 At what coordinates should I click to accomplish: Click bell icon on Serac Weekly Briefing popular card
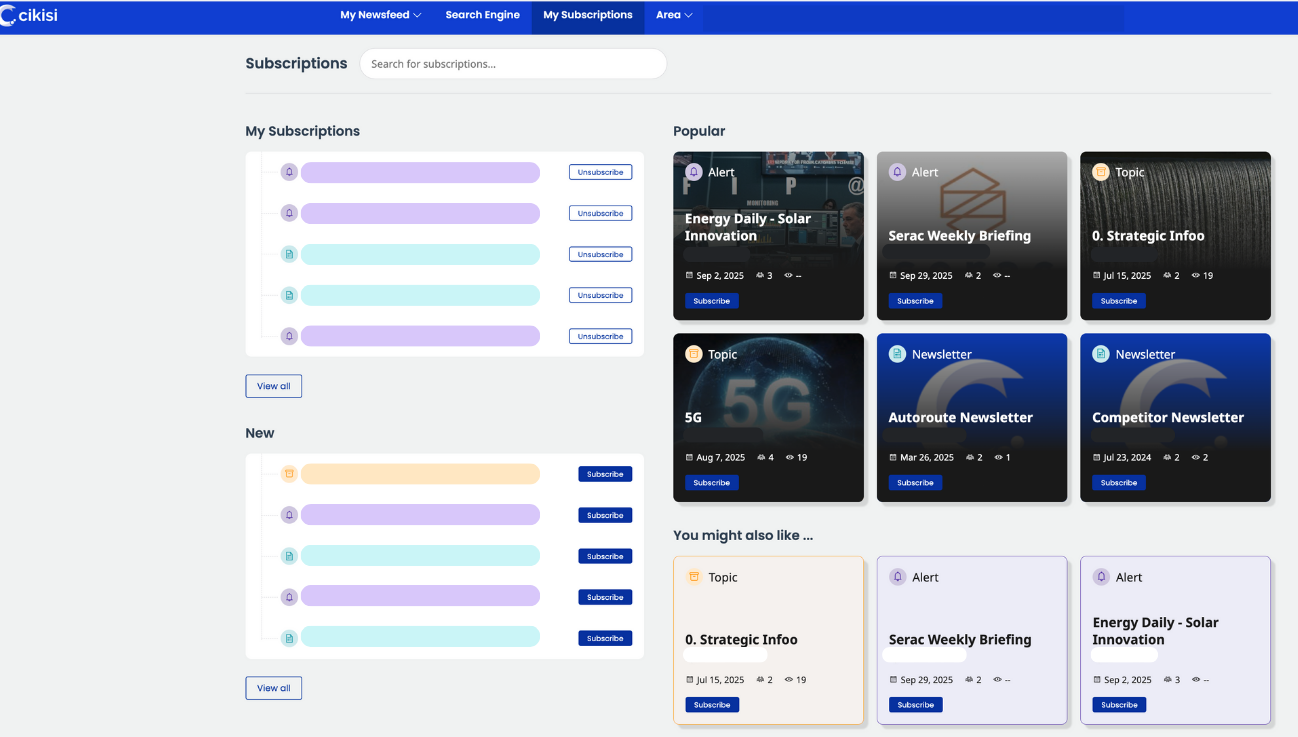coord(897,172)
